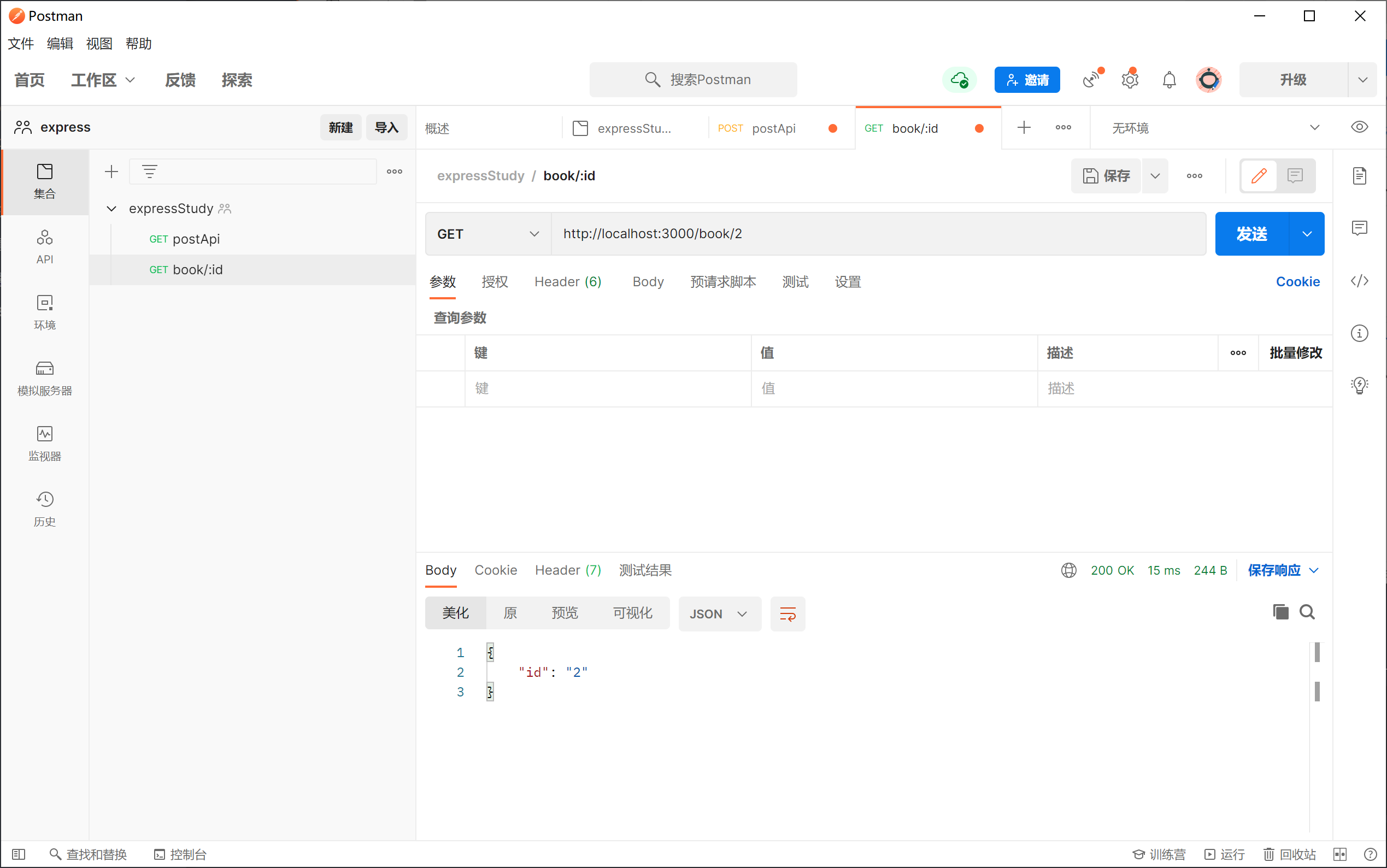This screenshot has width=1387, height=868.
Task: Click the request URL input field
Action: tap(878, 234)
